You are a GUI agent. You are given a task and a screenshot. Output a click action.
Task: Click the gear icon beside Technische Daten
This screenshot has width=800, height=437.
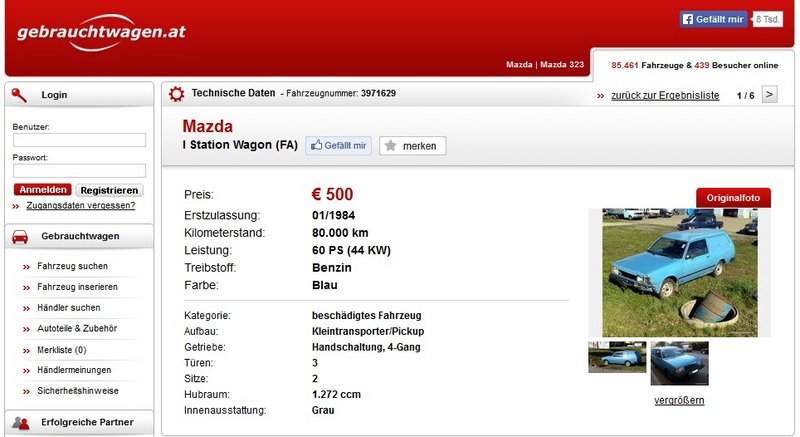pyautogui.click(x=177, y=94)
